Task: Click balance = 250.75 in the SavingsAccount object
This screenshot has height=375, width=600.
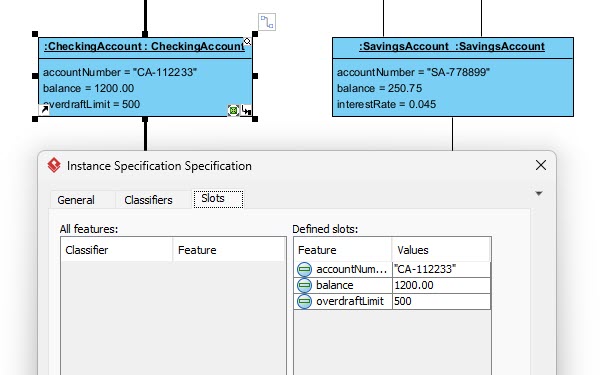Action: pyautogui.click(x=379, y=88)
